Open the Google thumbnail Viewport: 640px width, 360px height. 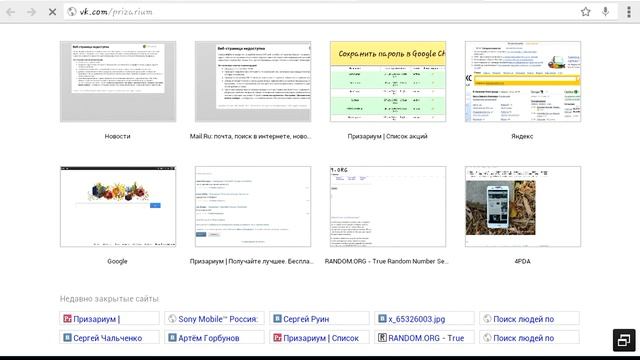tap(118, 207)
